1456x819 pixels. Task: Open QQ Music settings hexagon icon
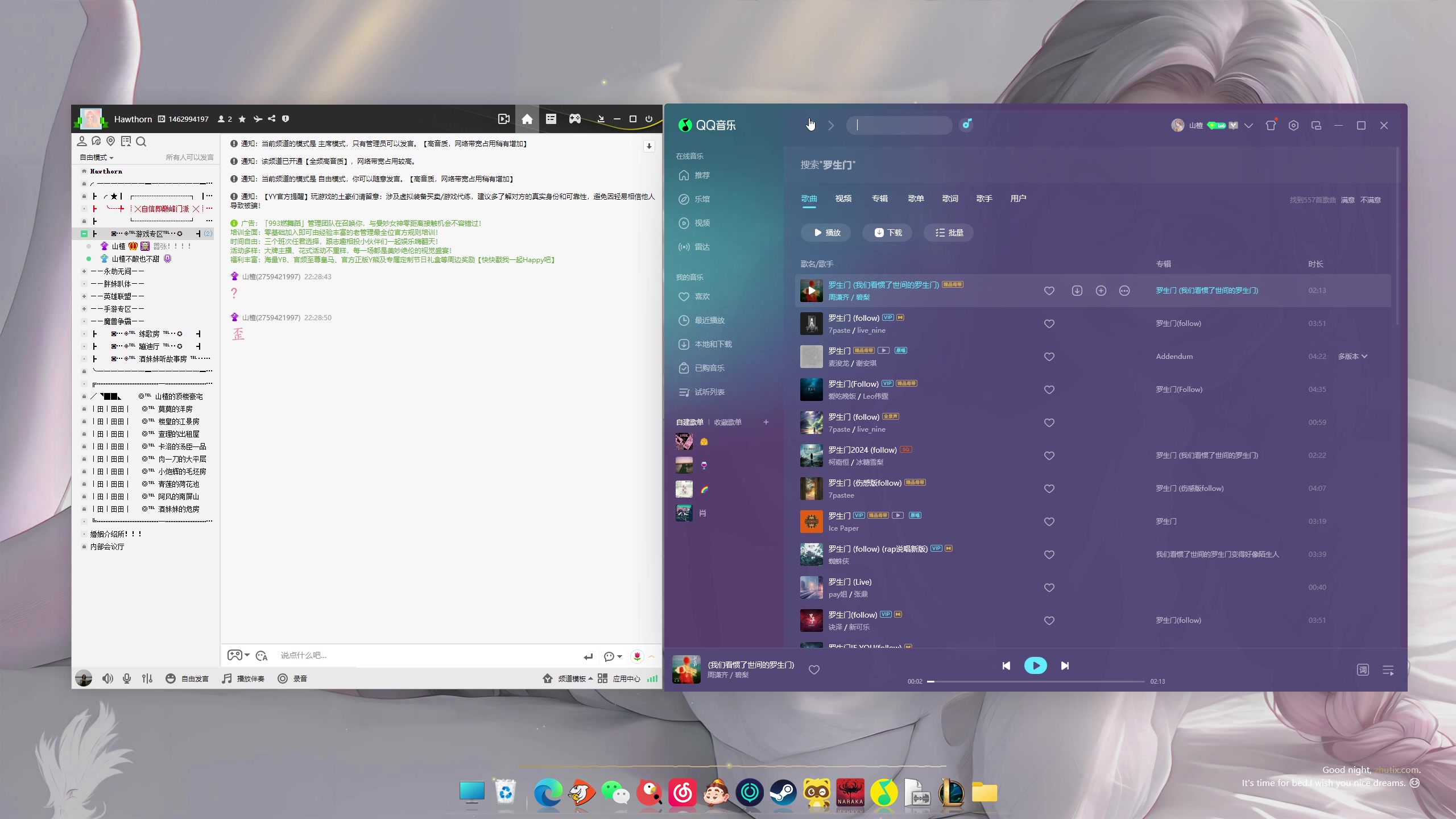[x=1293, y=125]
